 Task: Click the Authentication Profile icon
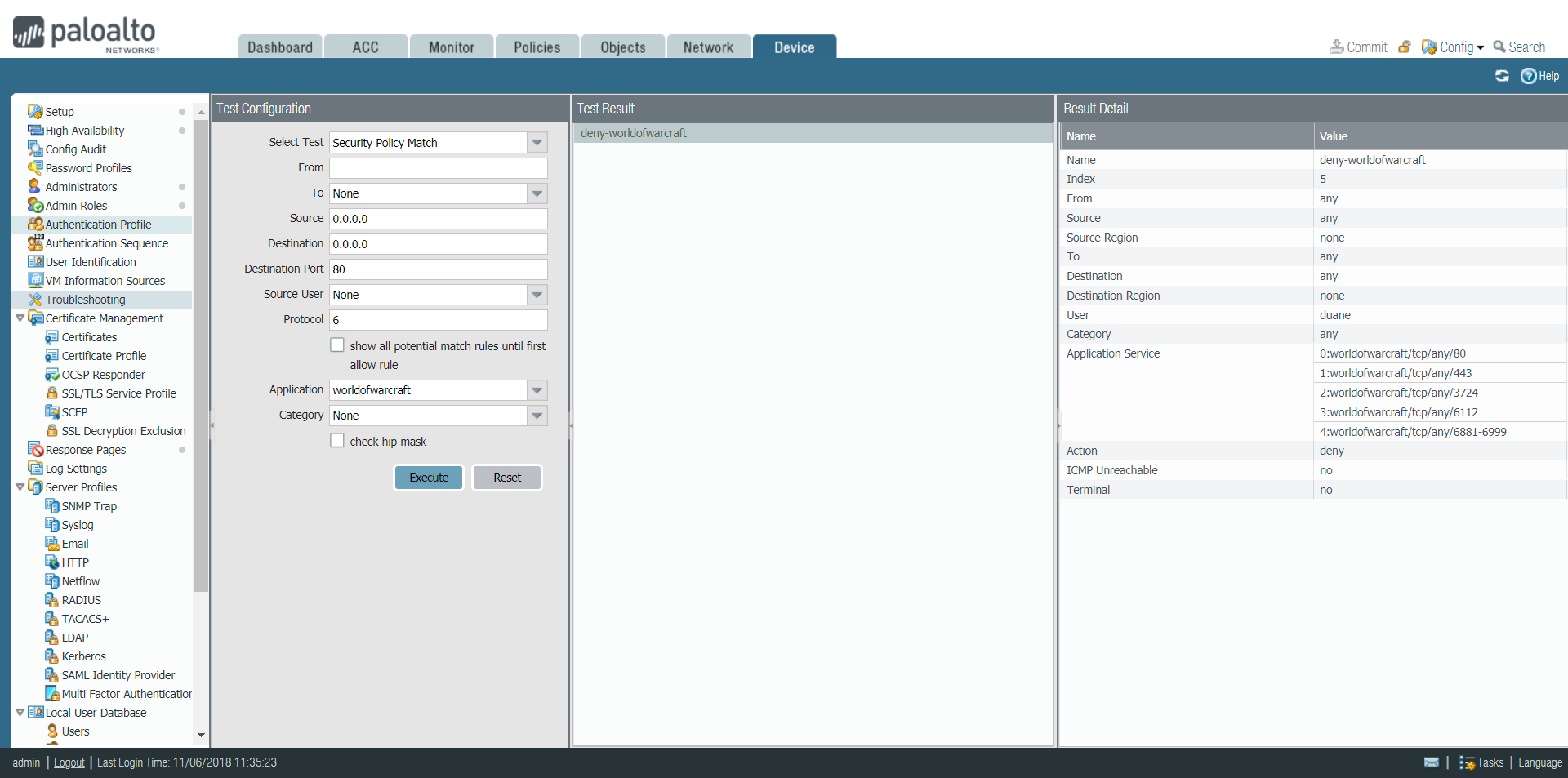point(35,224)
